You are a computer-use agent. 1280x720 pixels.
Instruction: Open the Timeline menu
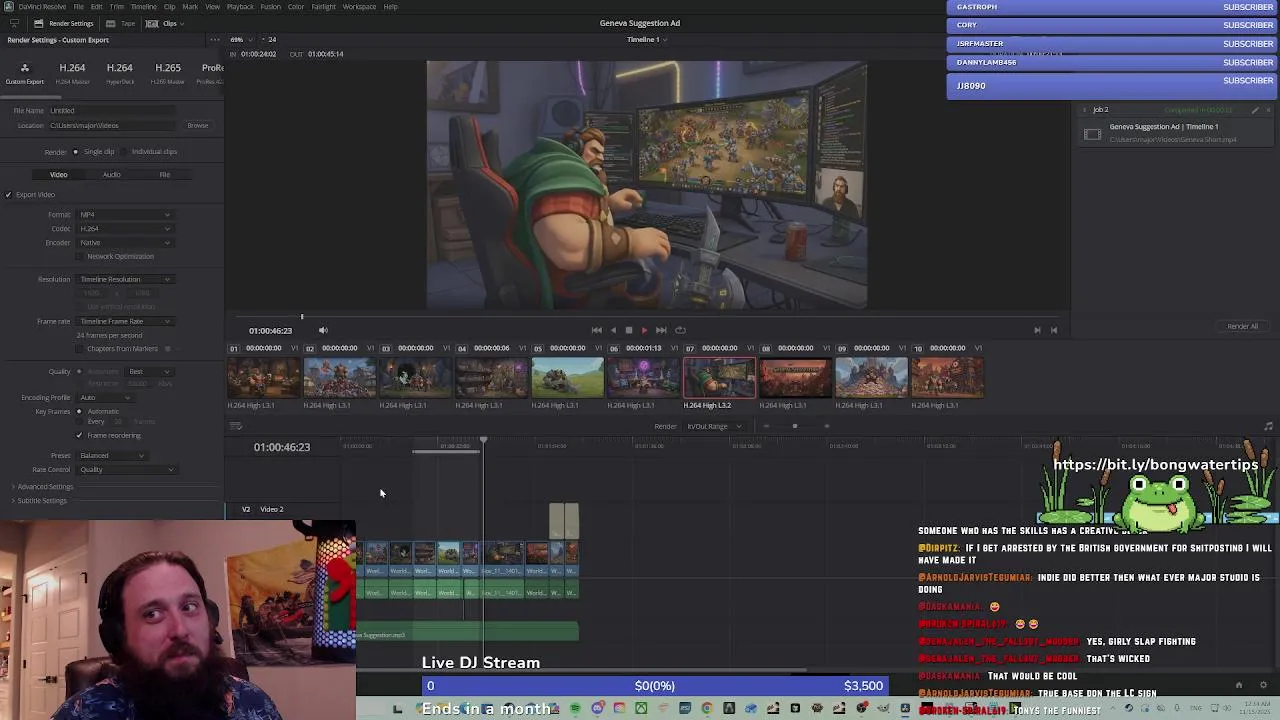(144, 7)
